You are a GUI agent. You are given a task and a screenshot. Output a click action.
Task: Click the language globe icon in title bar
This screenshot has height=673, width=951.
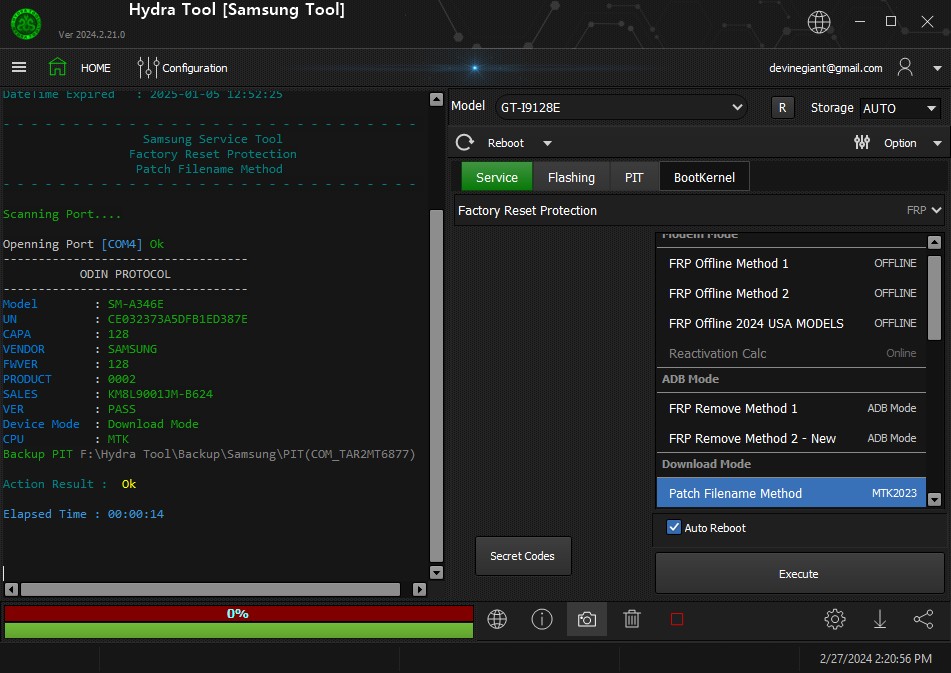pyautogui.click(x=819, y=22)
